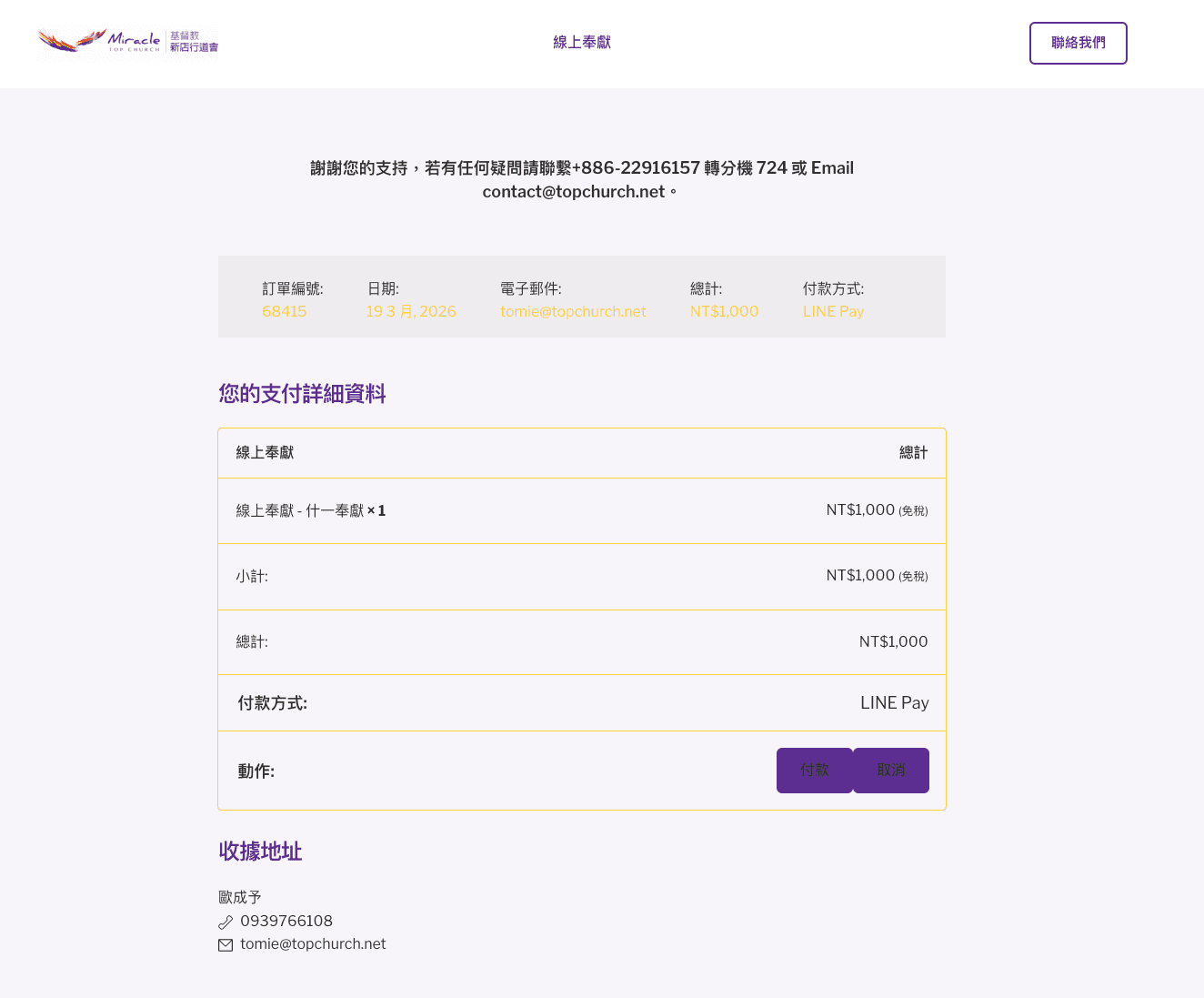Click the yellow email in the order summary
This screenshot has height=998, width=1204.
(x=573, y=311)
